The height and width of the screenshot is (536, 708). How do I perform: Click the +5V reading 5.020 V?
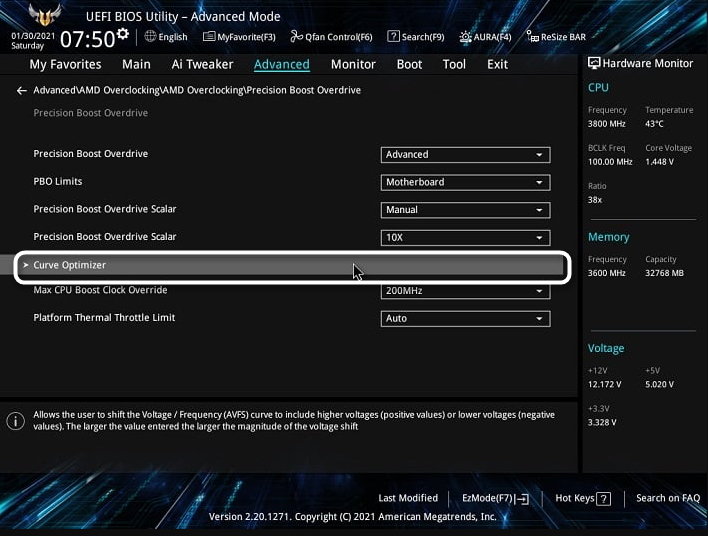pos(659,384)
